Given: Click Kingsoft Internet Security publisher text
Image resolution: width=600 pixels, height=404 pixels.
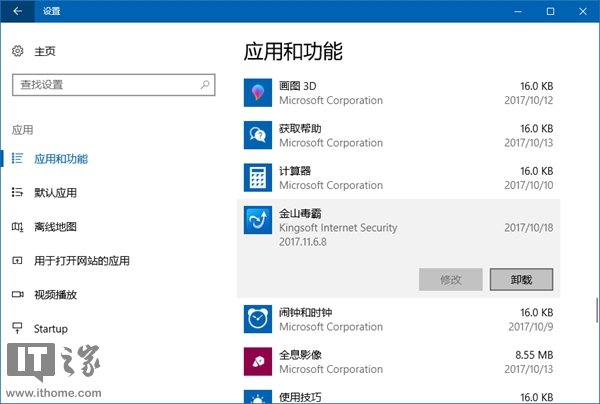Looking at the screenshot, I should [x=338, y=228].
